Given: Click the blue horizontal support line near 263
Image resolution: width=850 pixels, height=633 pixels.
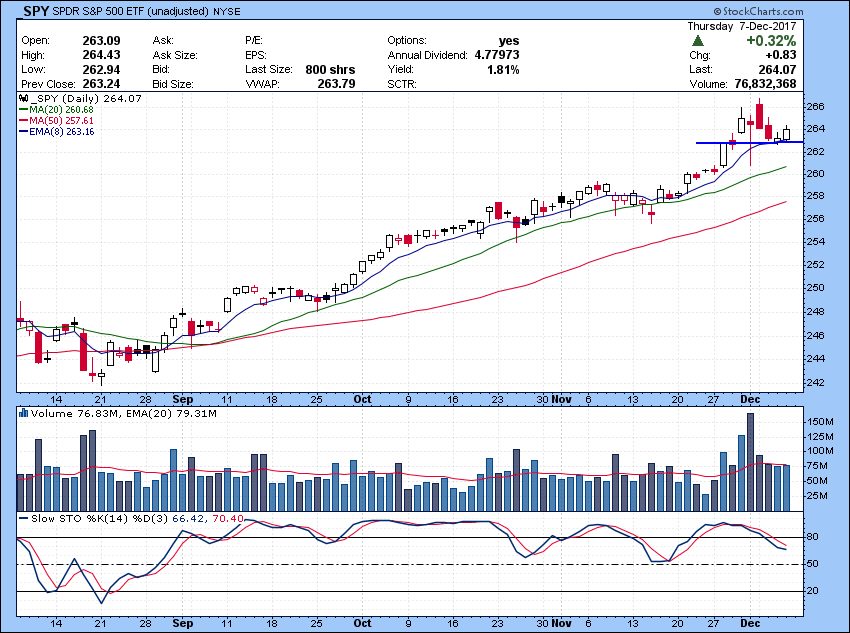Looking at the screenshot, I should pos(750,143).
